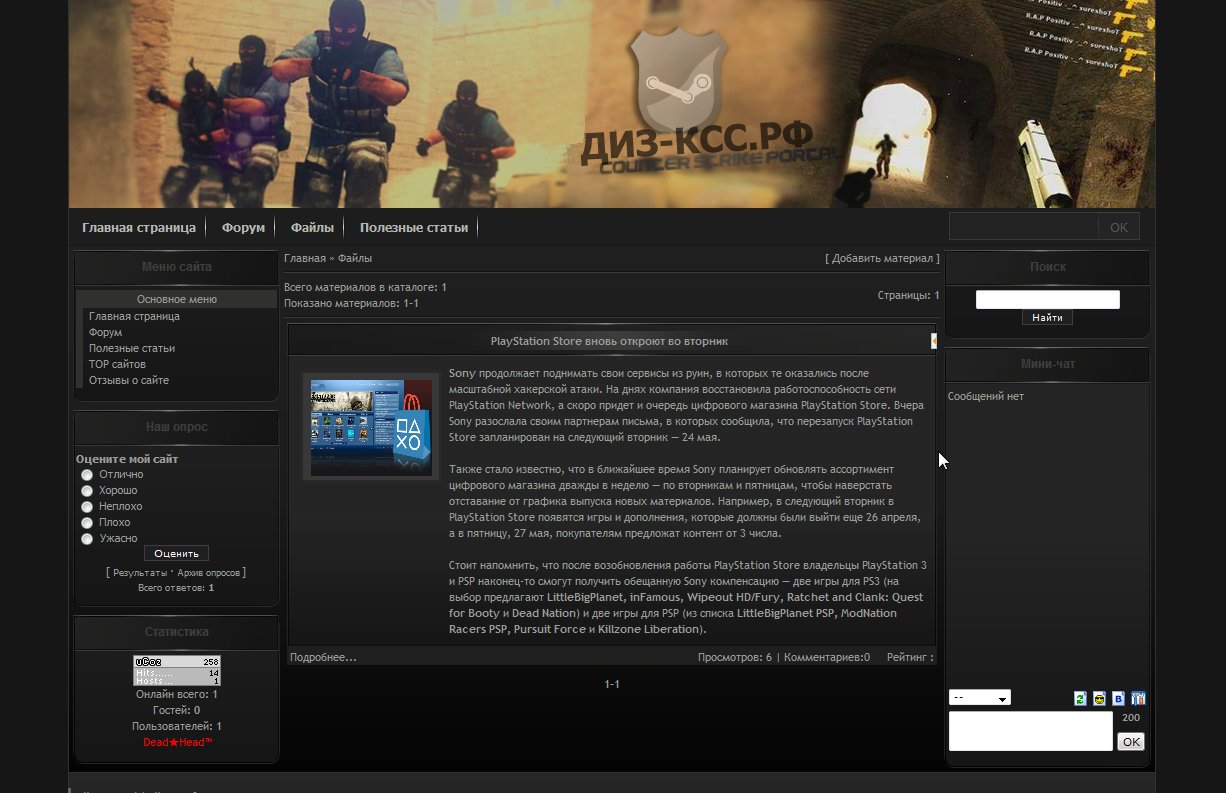Click the BB-codes icon in mini-chat

tap(1119, 698)
